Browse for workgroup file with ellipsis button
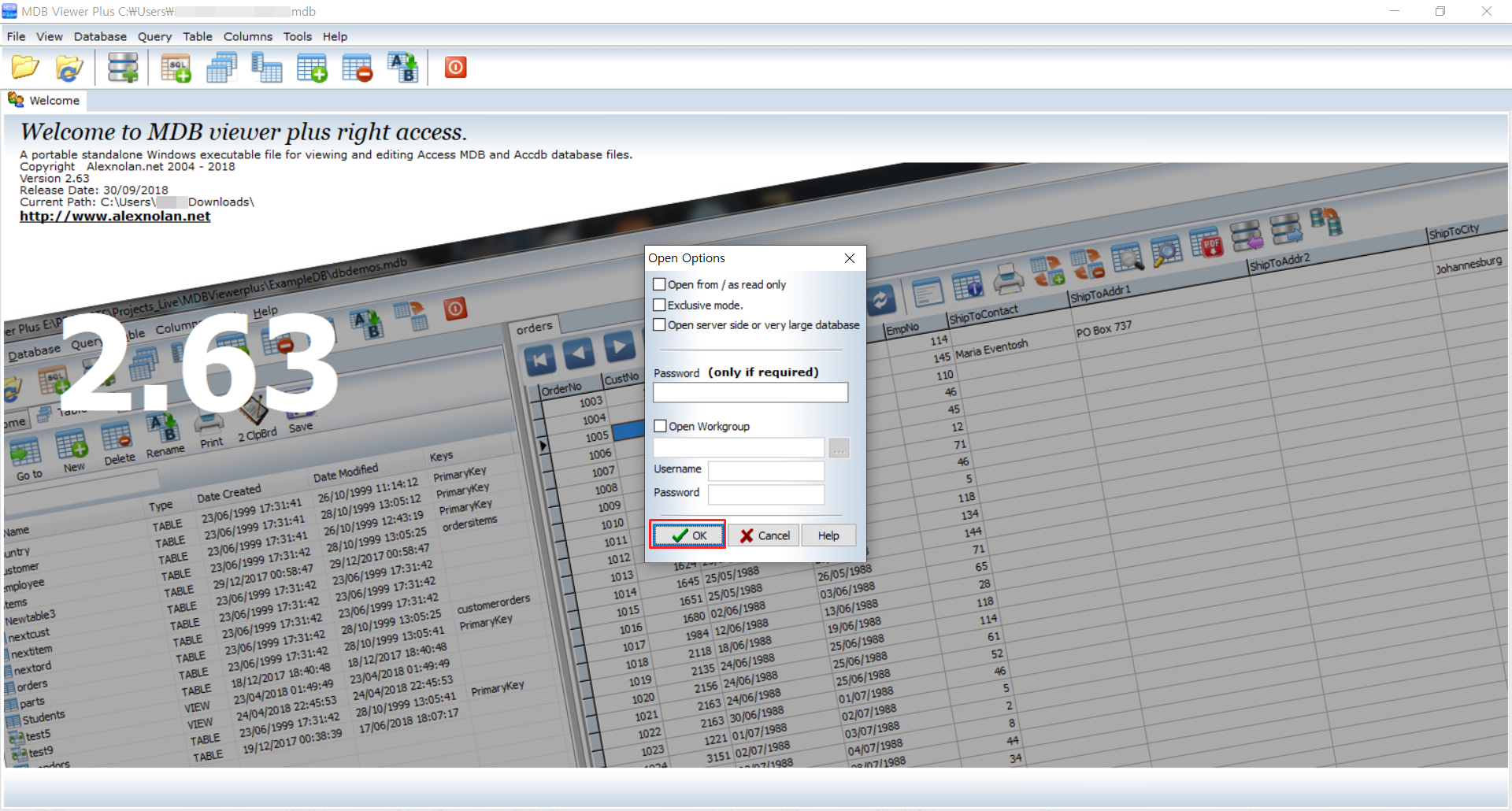 839,448
